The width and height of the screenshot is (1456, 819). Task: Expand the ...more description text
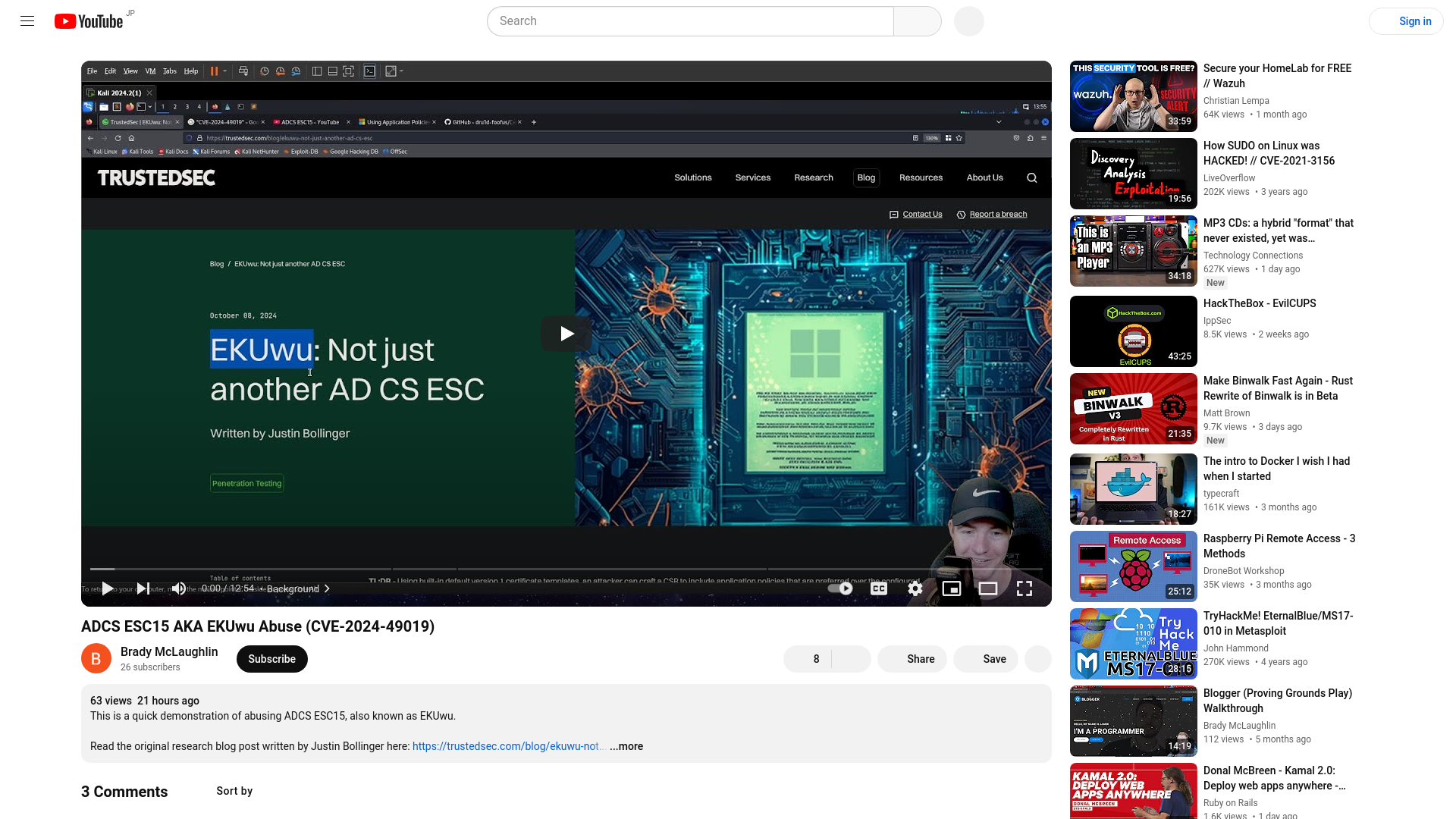pos(627,746)
